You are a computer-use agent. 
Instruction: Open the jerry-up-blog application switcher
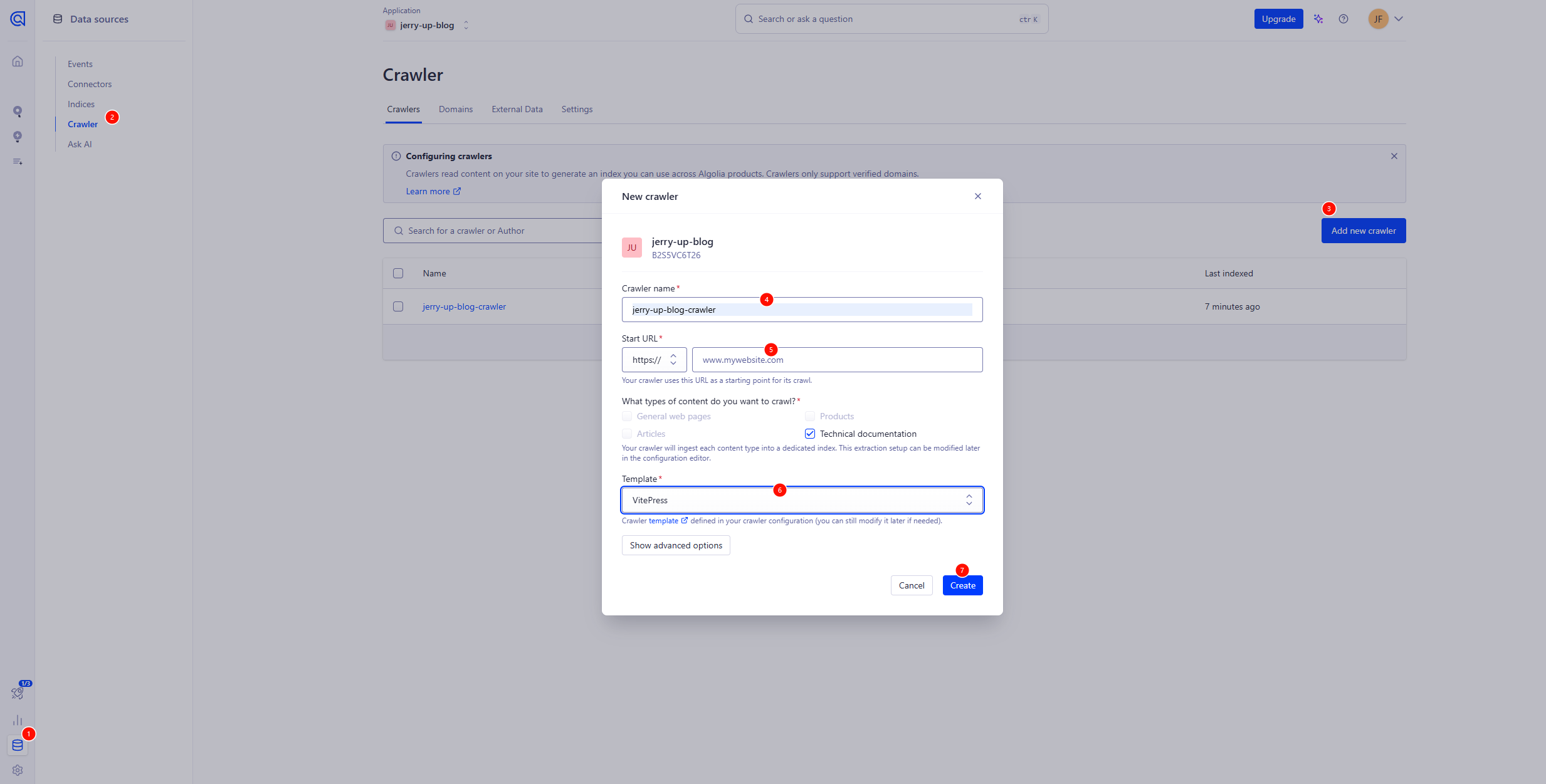click(x=427, y=25)
